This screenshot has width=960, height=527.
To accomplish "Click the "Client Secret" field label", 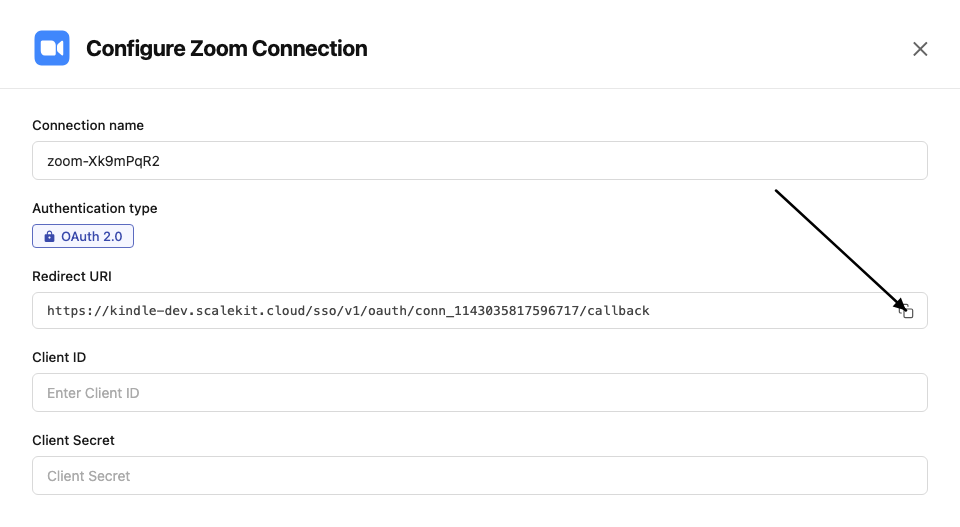I will point(73,440).
